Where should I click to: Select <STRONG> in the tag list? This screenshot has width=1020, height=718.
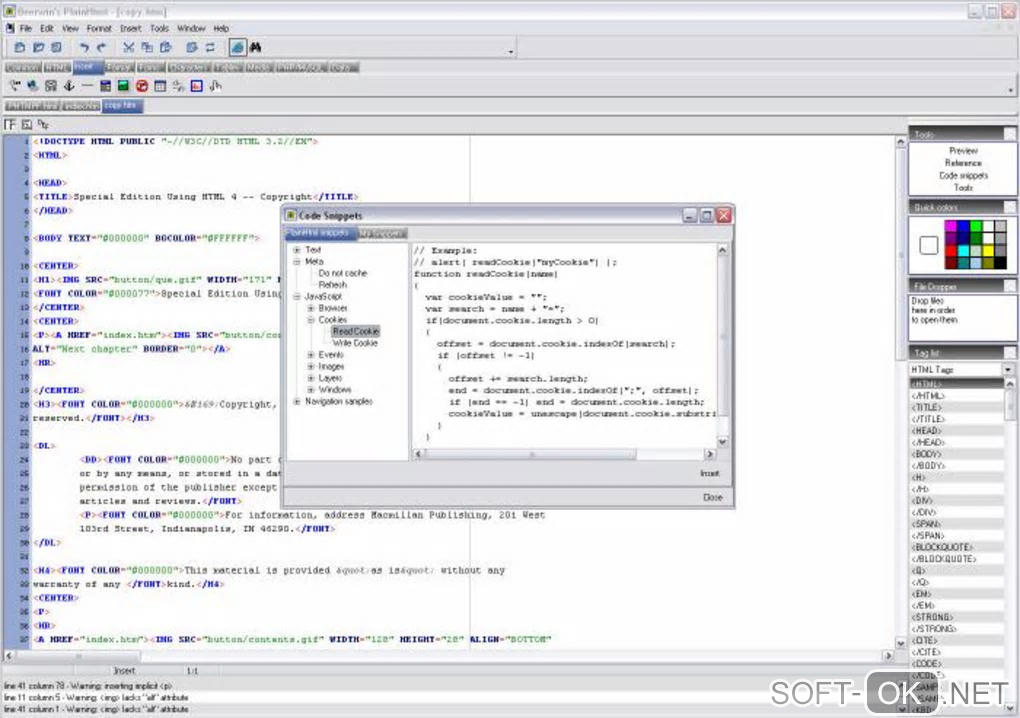[933, 617]
